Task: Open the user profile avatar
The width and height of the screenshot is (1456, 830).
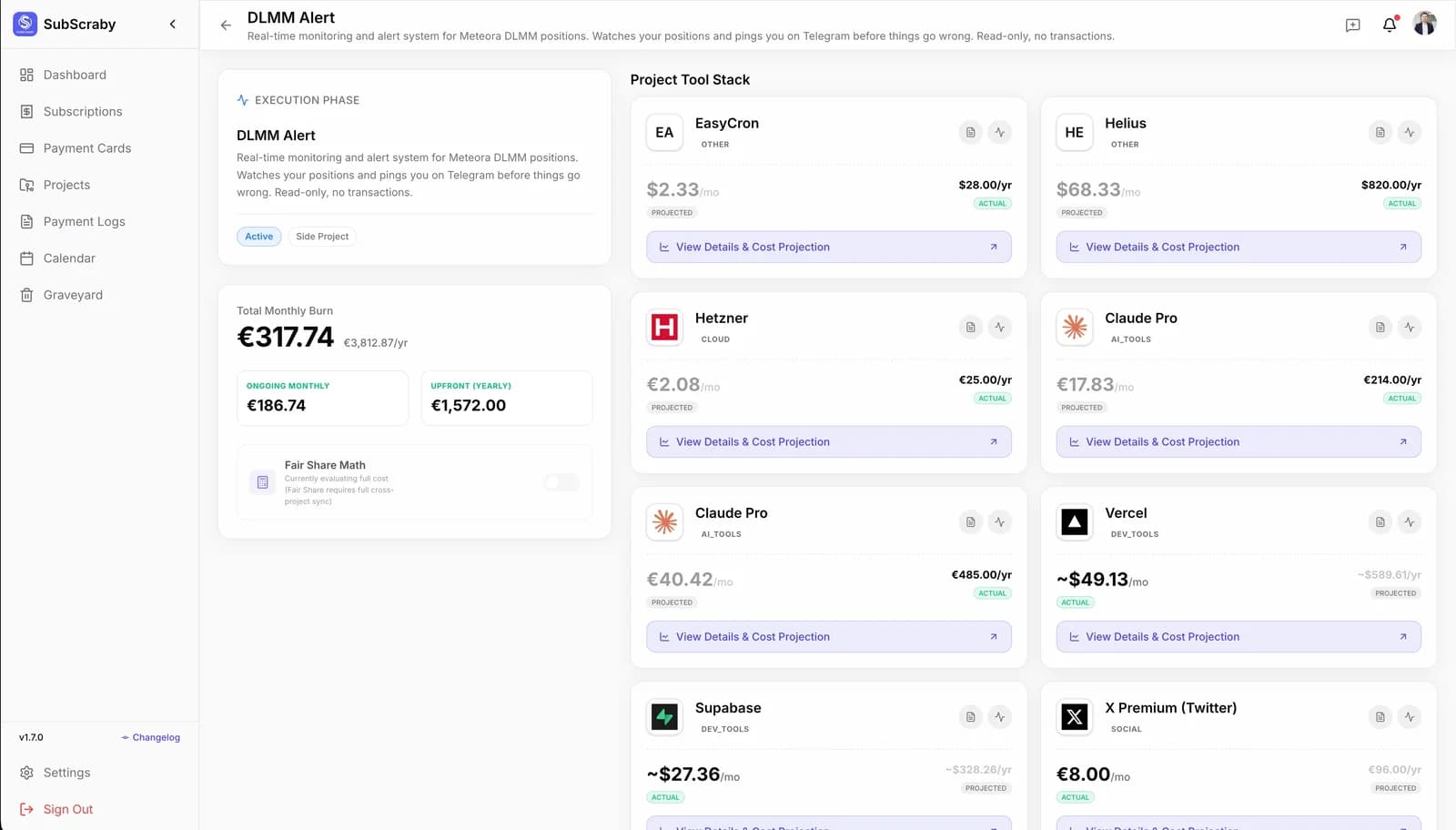Action: point(1425,24)
